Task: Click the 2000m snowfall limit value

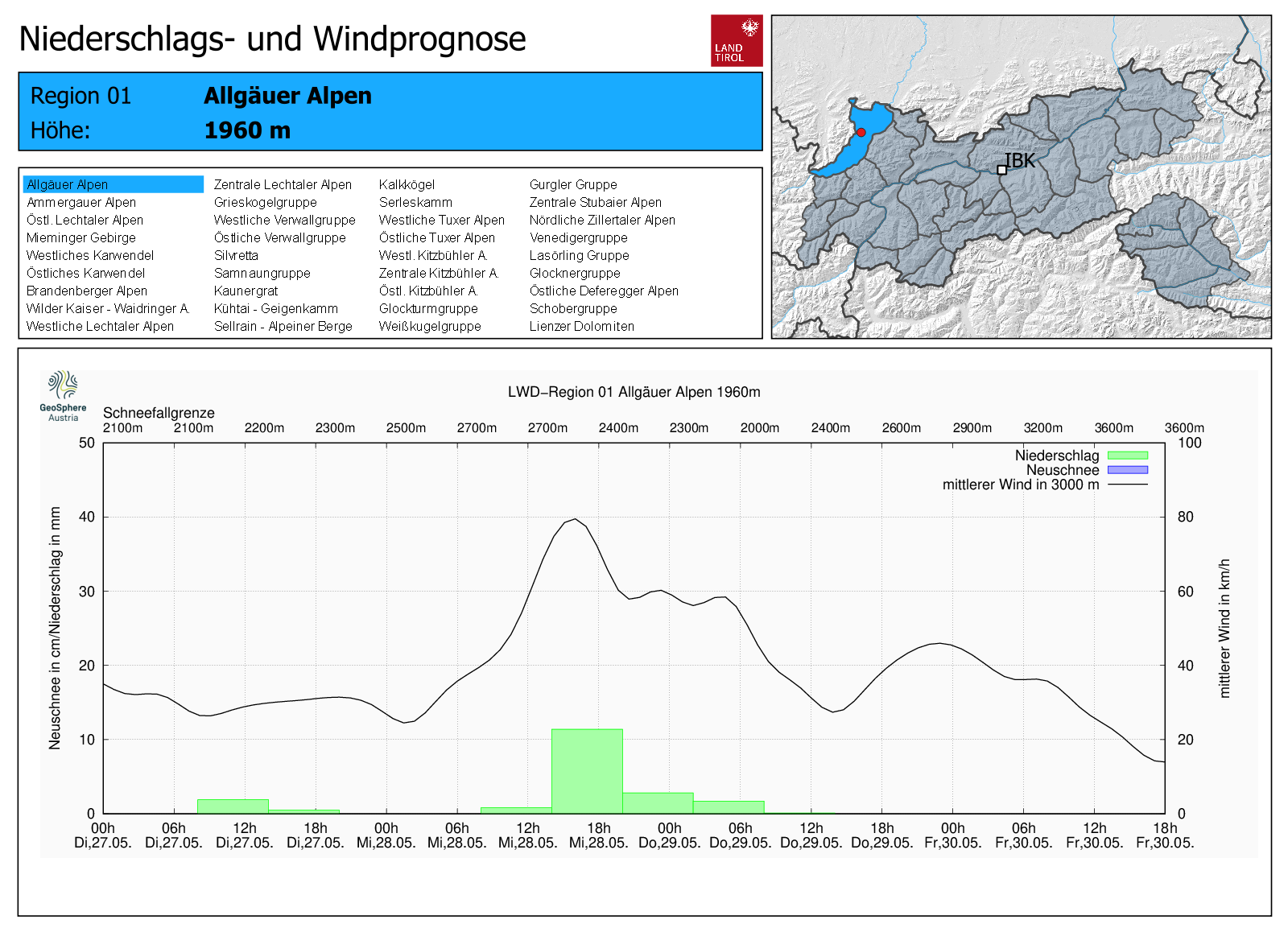Action: 760,428
